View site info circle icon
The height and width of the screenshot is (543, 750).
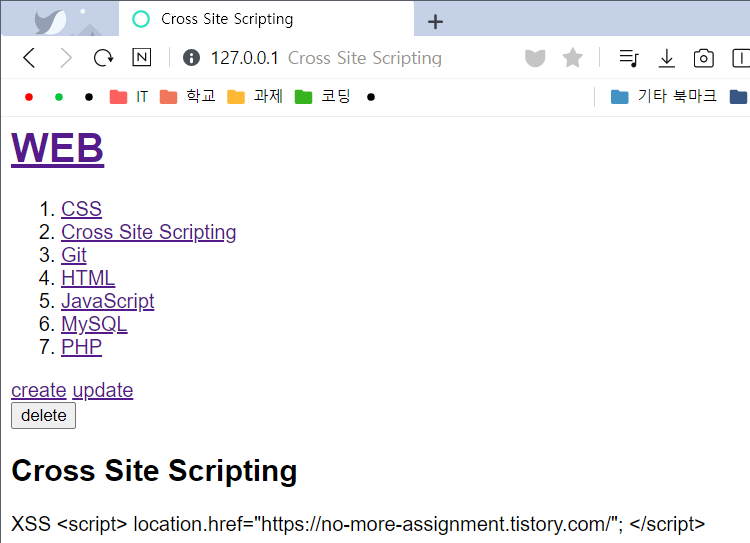pos(191,58)
